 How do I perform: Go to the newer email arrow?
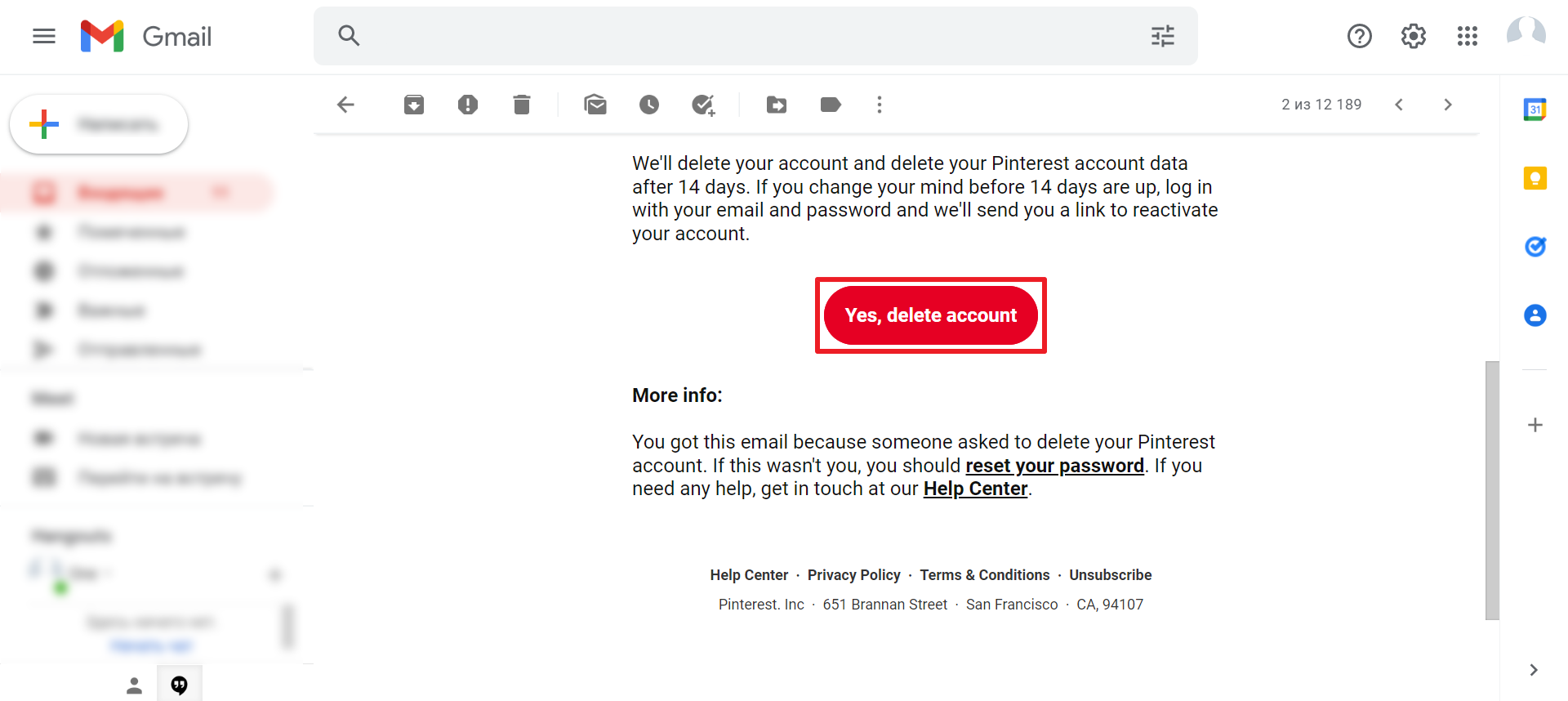tap(1399, 105)
